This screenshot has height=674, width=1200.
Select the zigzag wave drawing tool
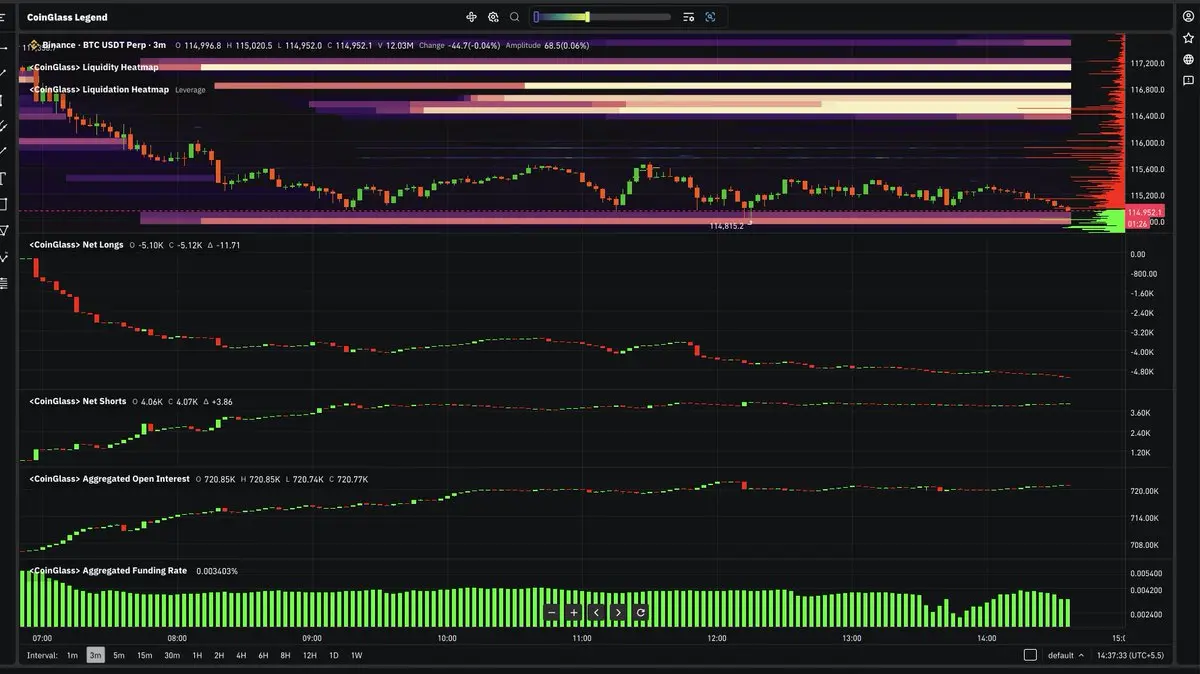[x=4, y=257]
